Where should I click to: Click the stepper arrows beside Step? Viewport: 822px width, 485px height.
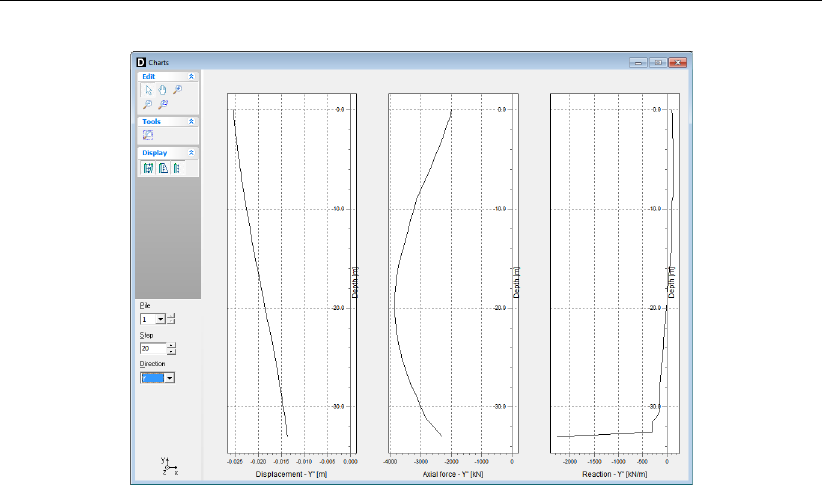[171, 348]
